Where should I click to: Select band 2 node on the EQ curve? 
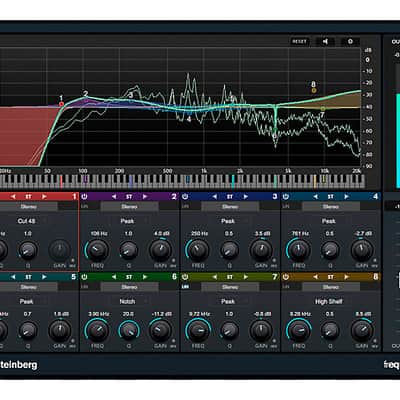pyautogui.click(x=86, y=99)
